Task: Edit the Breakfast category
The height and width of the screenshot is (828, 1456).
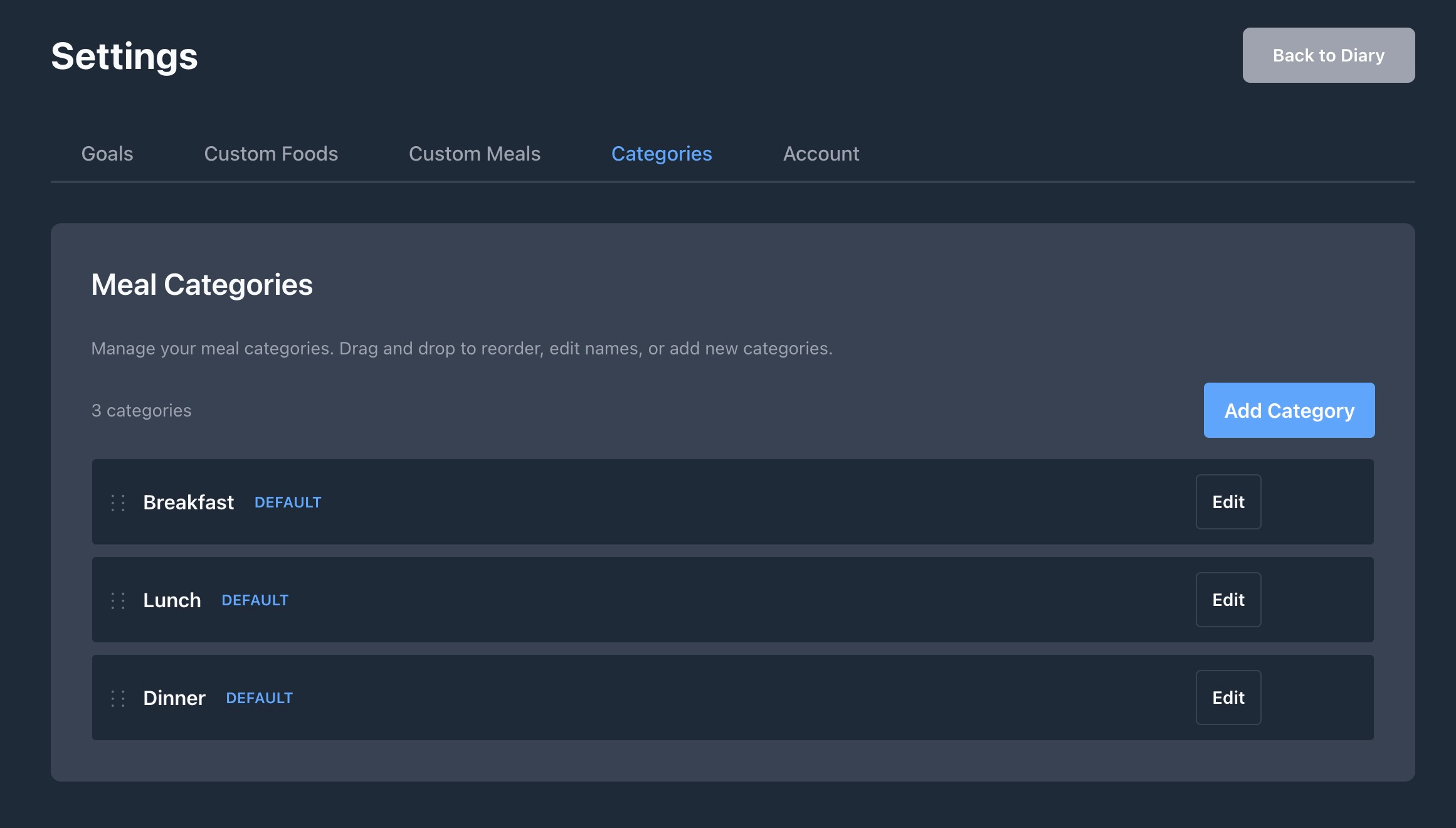Action: [1228, 502]
